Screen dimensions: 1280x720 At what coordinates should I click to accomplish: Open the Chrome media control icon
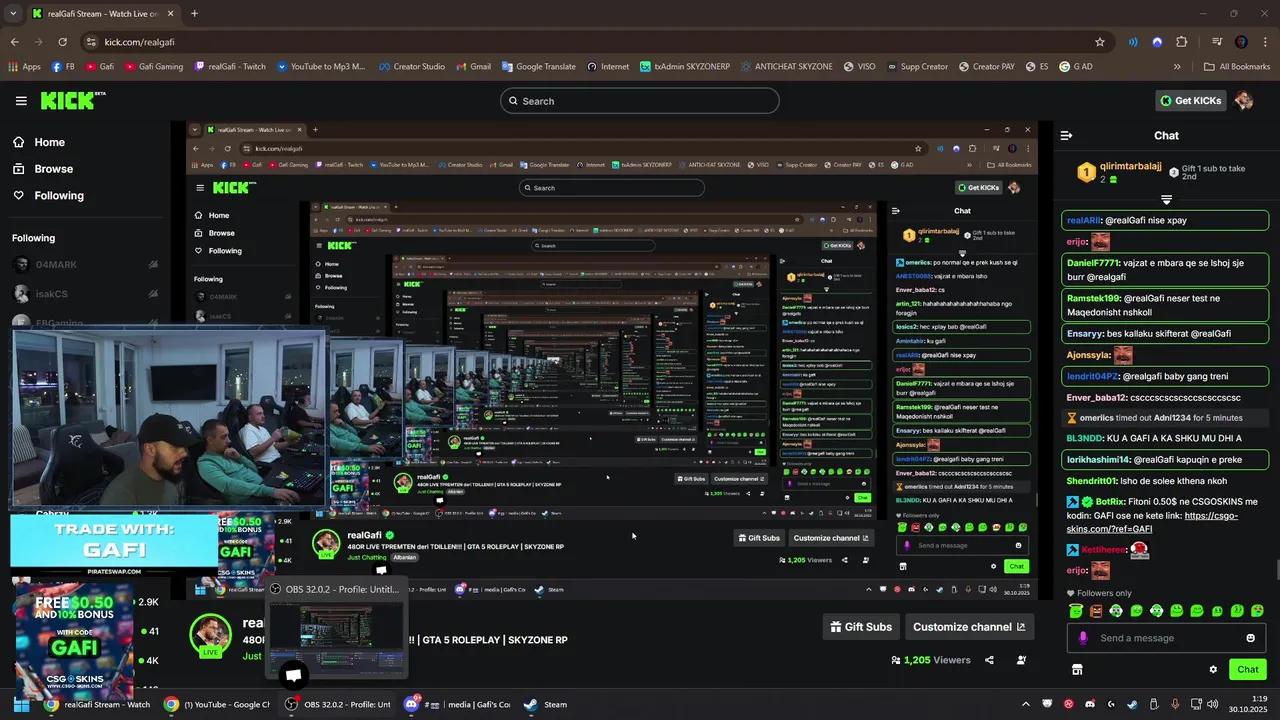point(1217,42)
